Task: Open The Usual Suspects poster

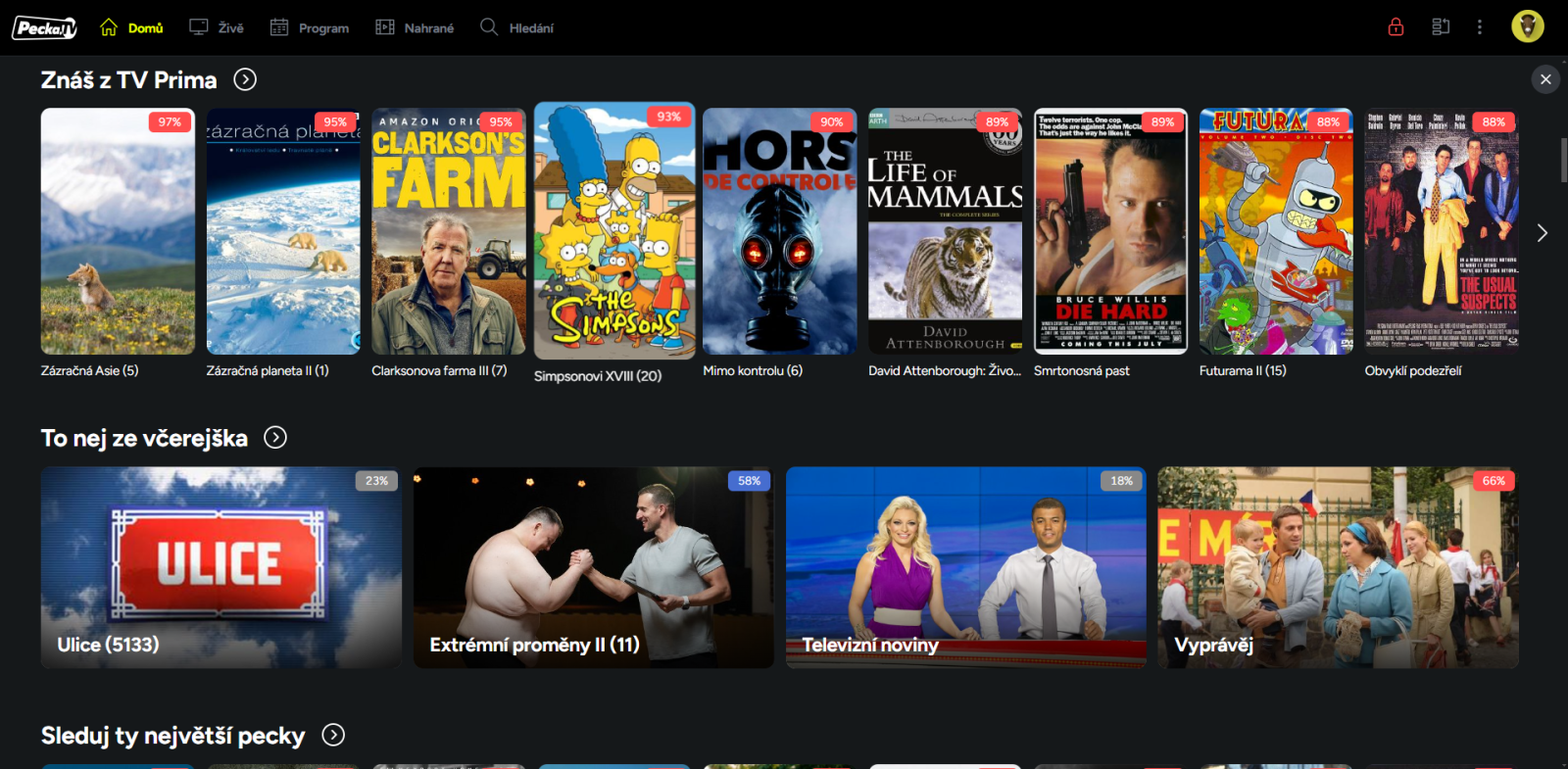Action: [1442, 231]
